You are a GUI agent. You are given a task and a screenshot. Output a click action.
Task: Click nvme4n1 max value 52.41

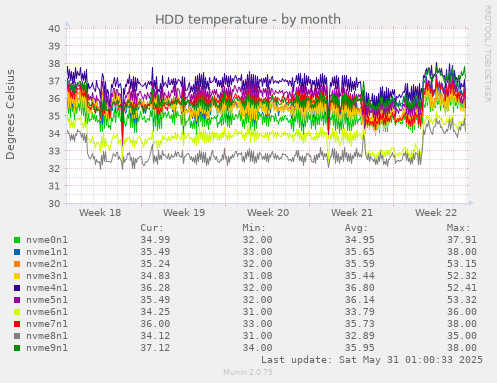pyautogui.click(x=462, y=288)
